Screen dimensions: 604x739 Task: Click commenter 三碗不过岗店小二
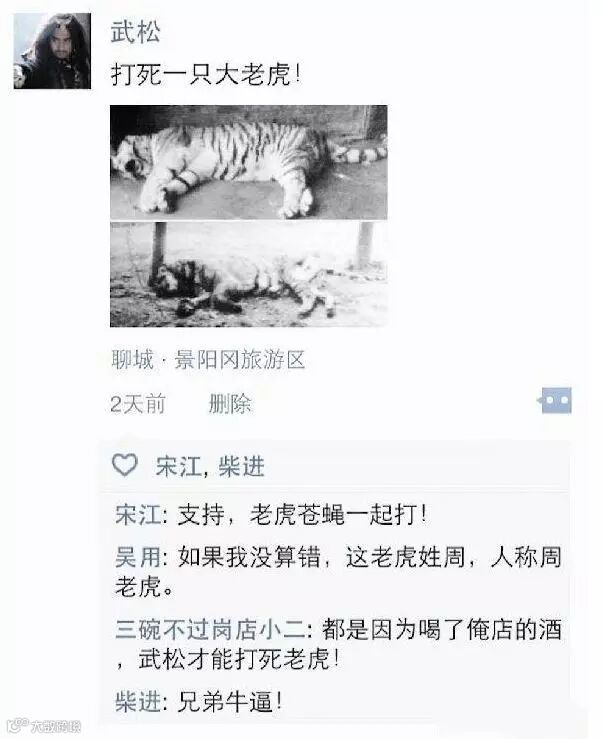(211, 630)
